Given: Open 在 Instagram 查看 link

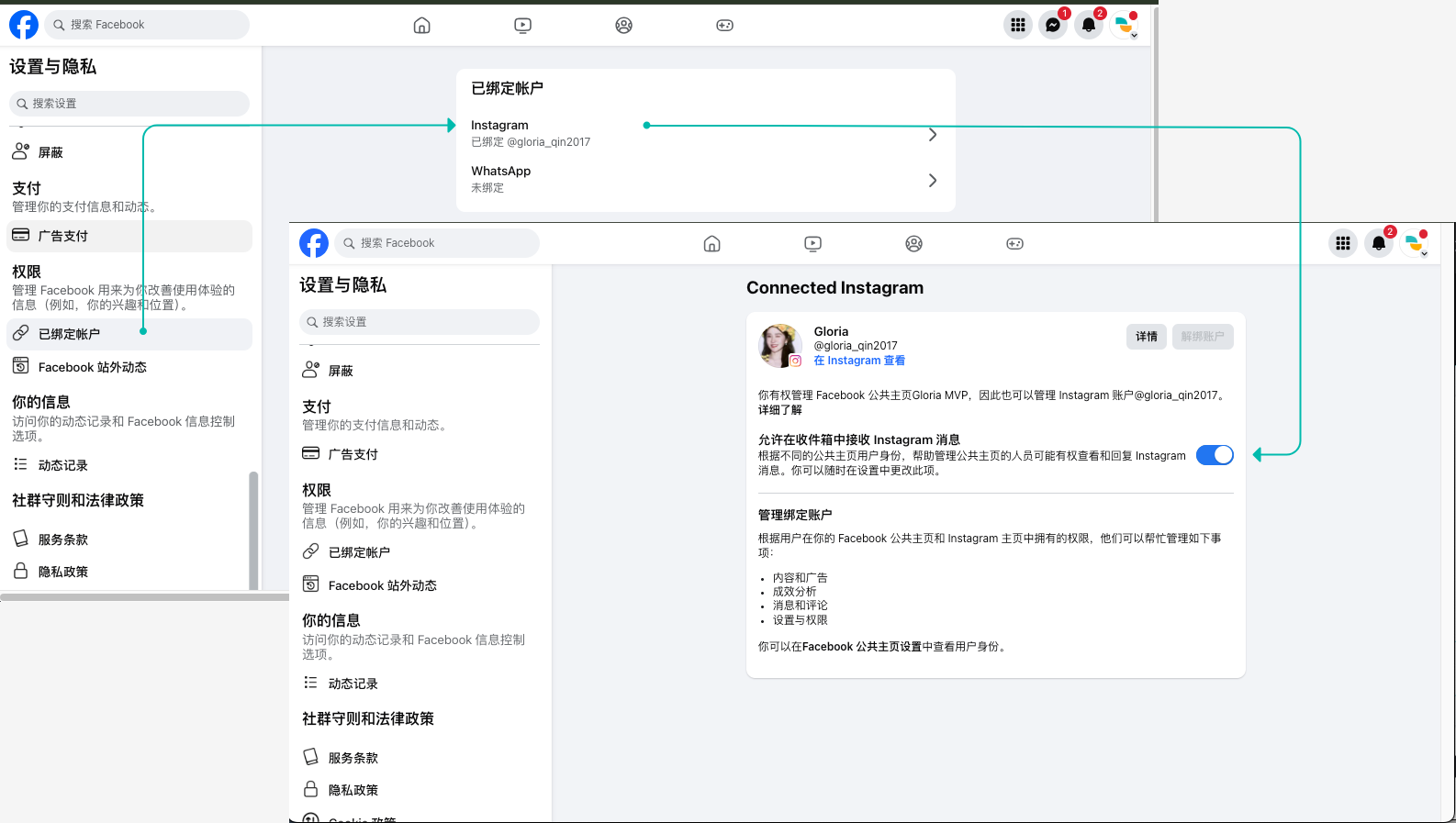Looking at the screenshot, I should 859,361.
